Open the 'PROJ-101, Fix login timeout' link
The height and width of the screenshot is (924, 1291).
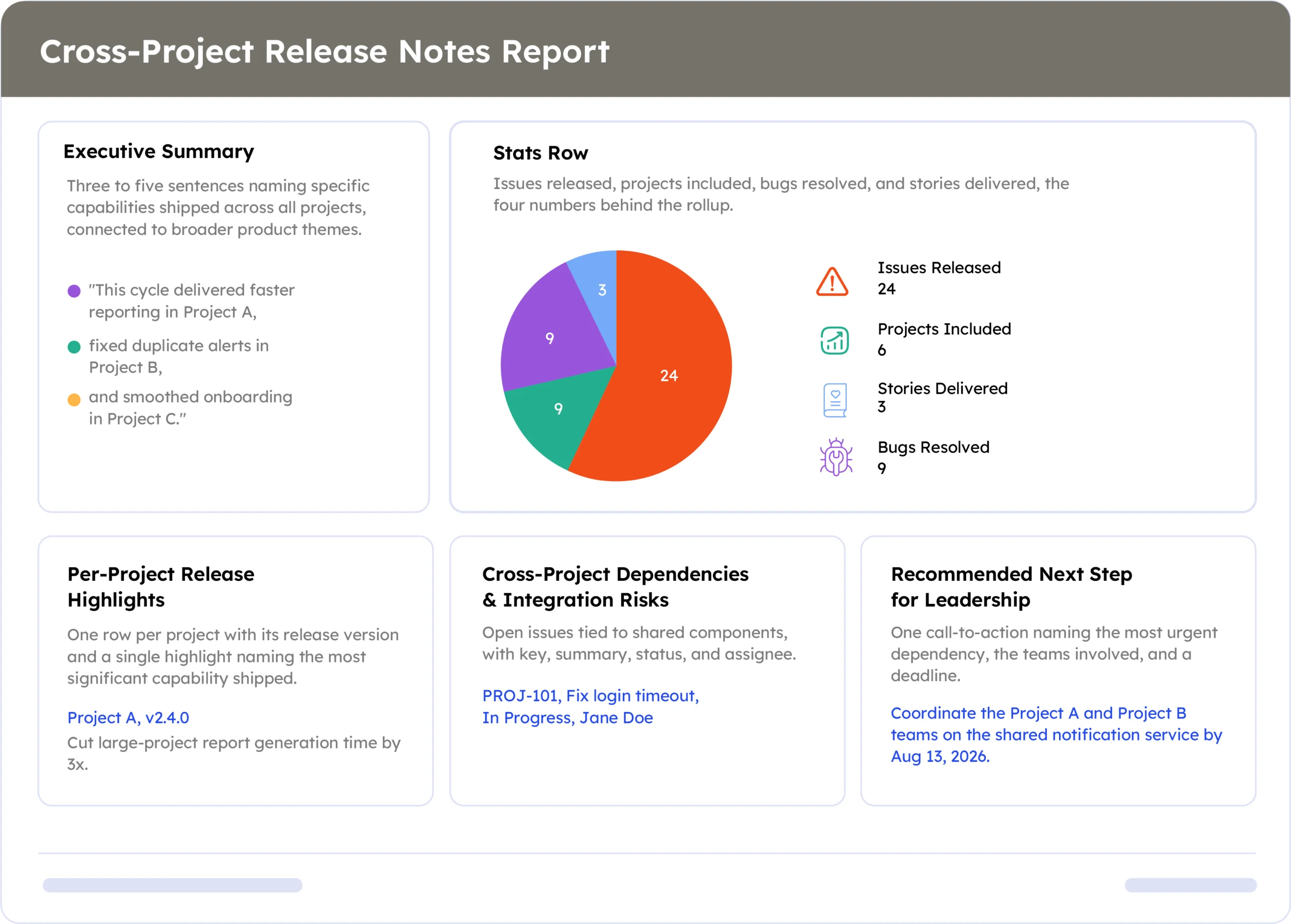click(x=591, y=707)
